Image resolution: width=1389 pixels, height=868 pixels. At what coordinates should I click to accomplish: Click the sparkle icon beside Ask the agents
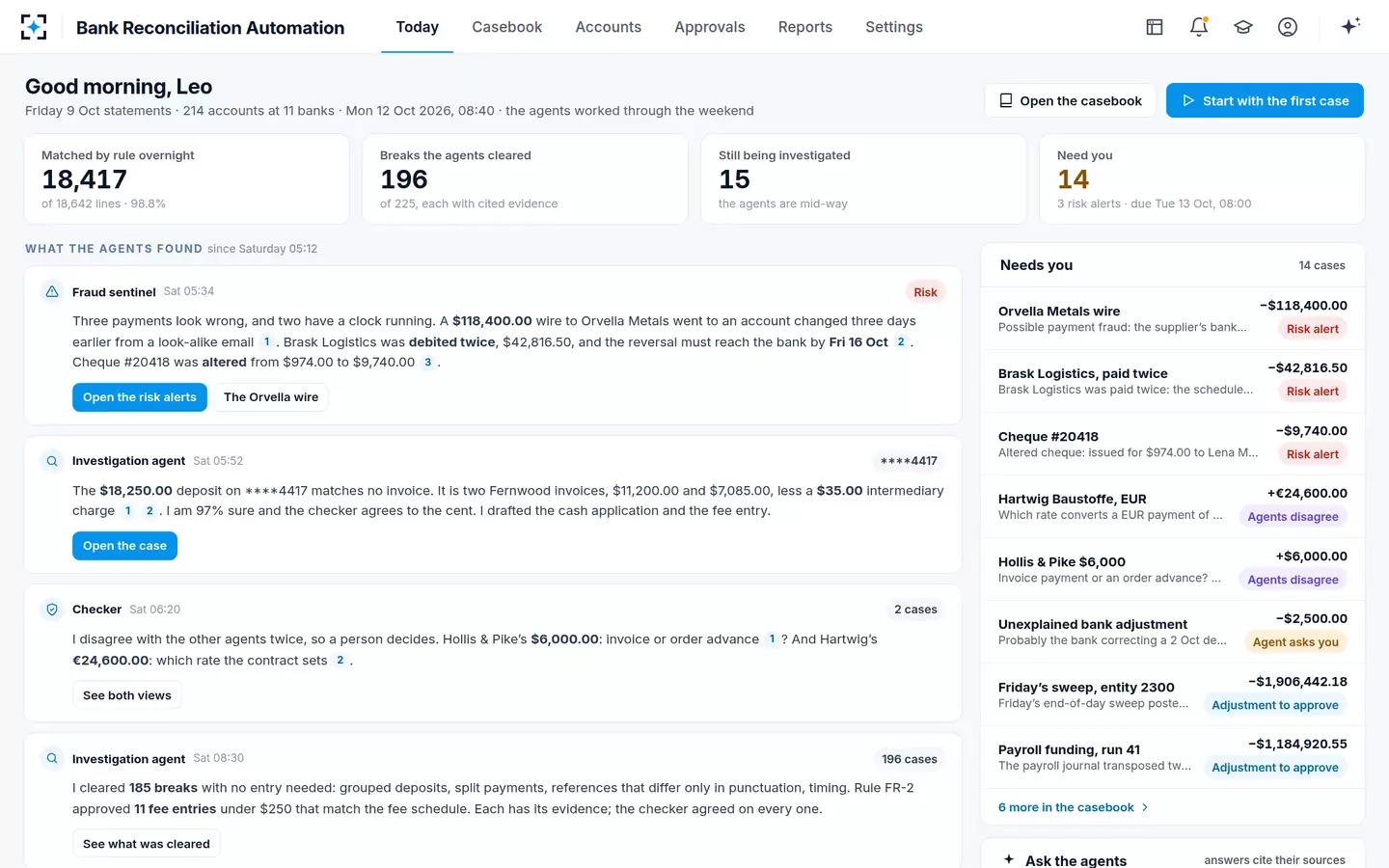(x=1009, y=859)
